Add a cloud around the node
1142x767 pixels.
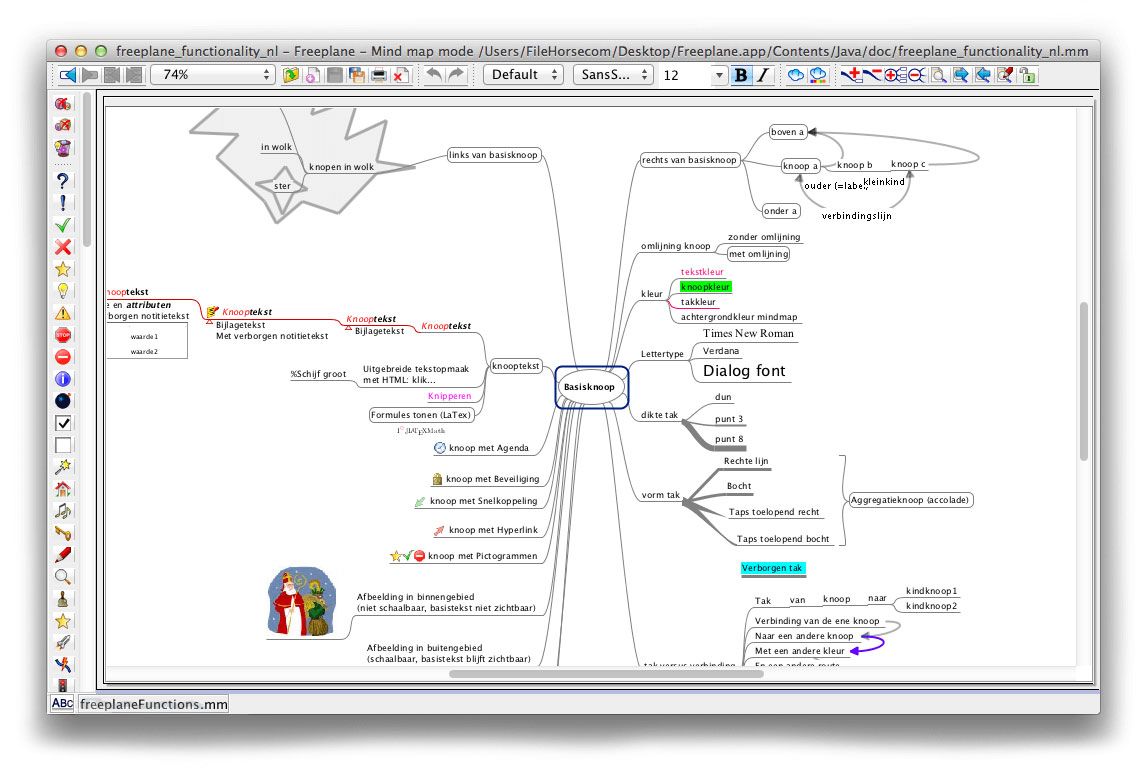coord(796,75)
